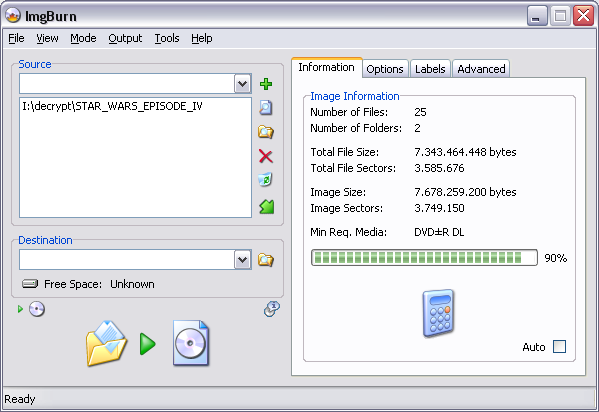Click the green arrow disc layout editor icon

[267, 207]
